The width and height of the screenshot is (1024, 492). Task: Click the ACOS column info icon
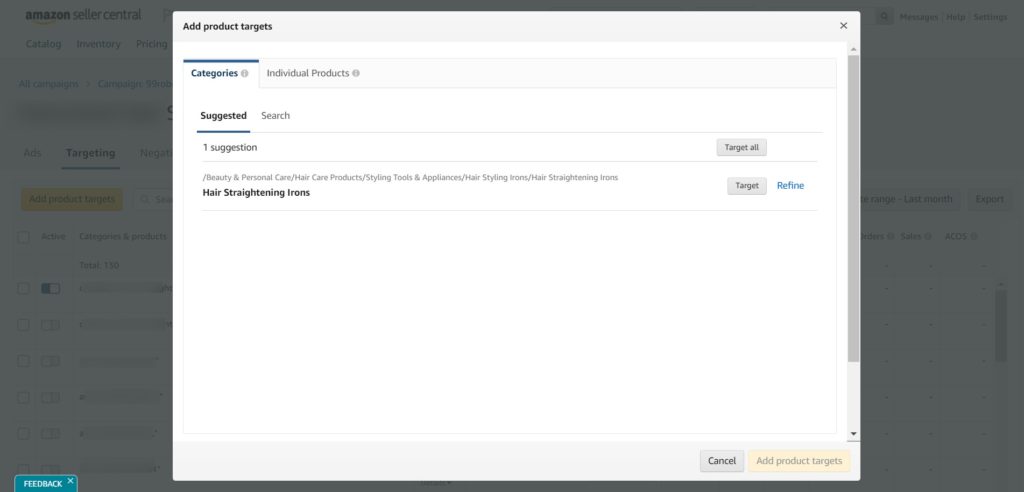tap(974, 237)
